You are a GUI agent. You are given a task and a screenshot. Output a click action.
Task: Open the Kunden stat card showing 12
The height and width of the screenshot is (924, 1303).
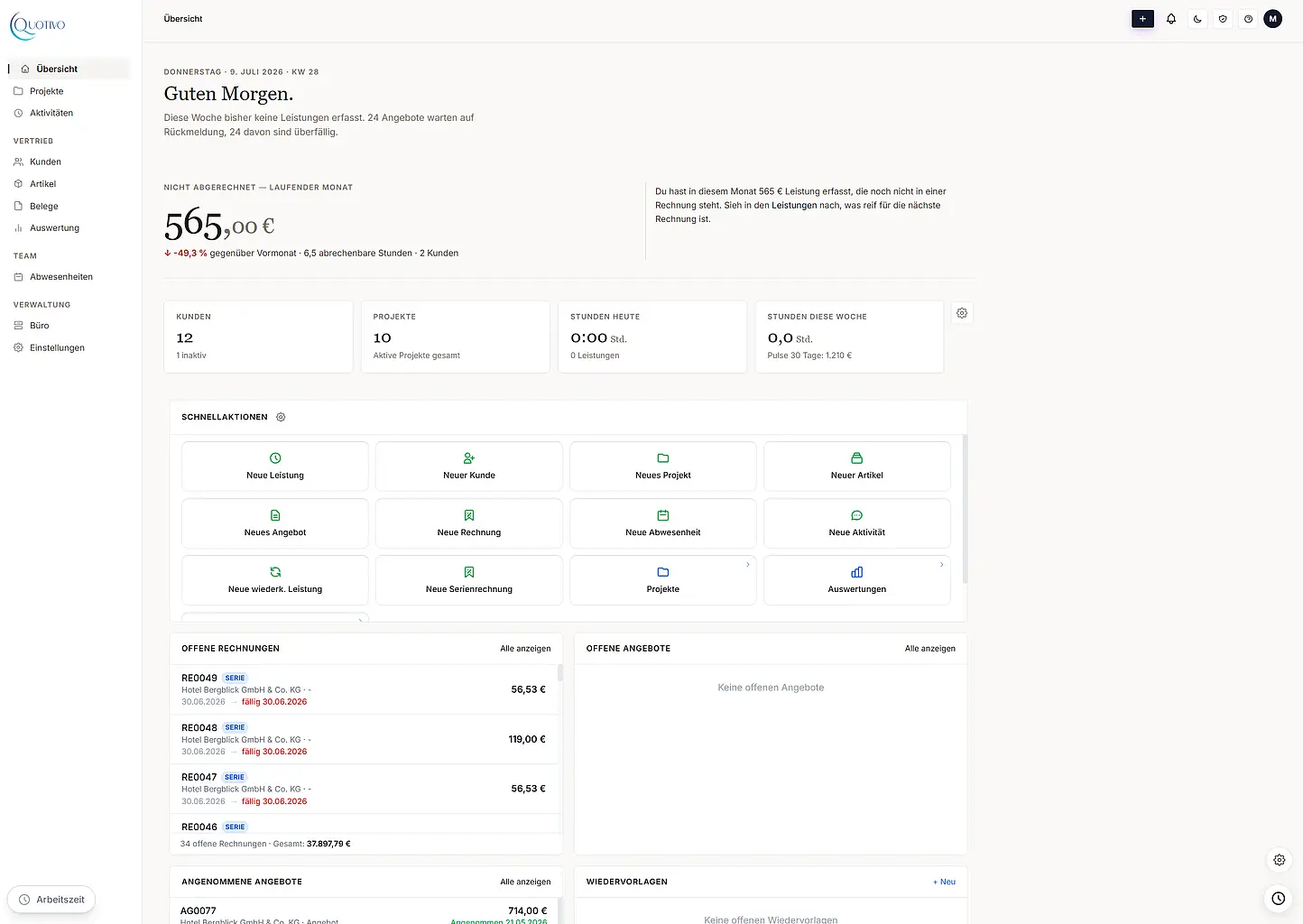click(x=258, y=337)
